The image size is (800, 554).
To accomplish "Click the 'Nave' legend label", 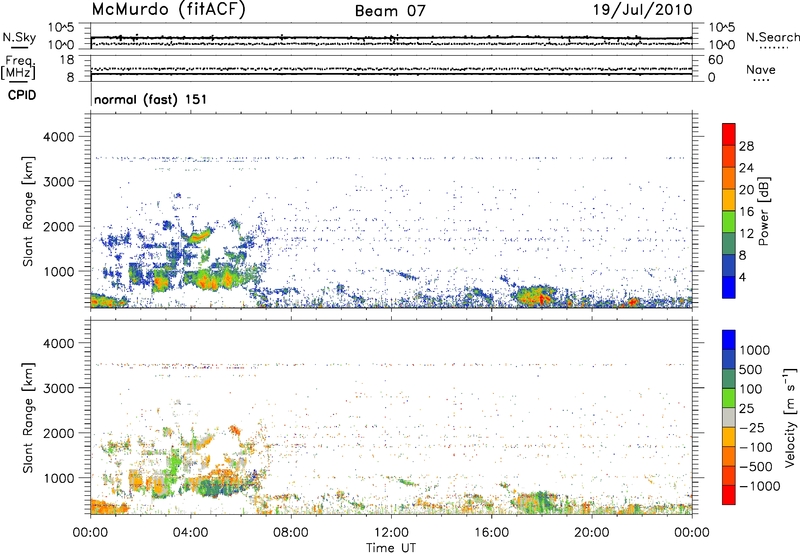I will click(761, 70).
